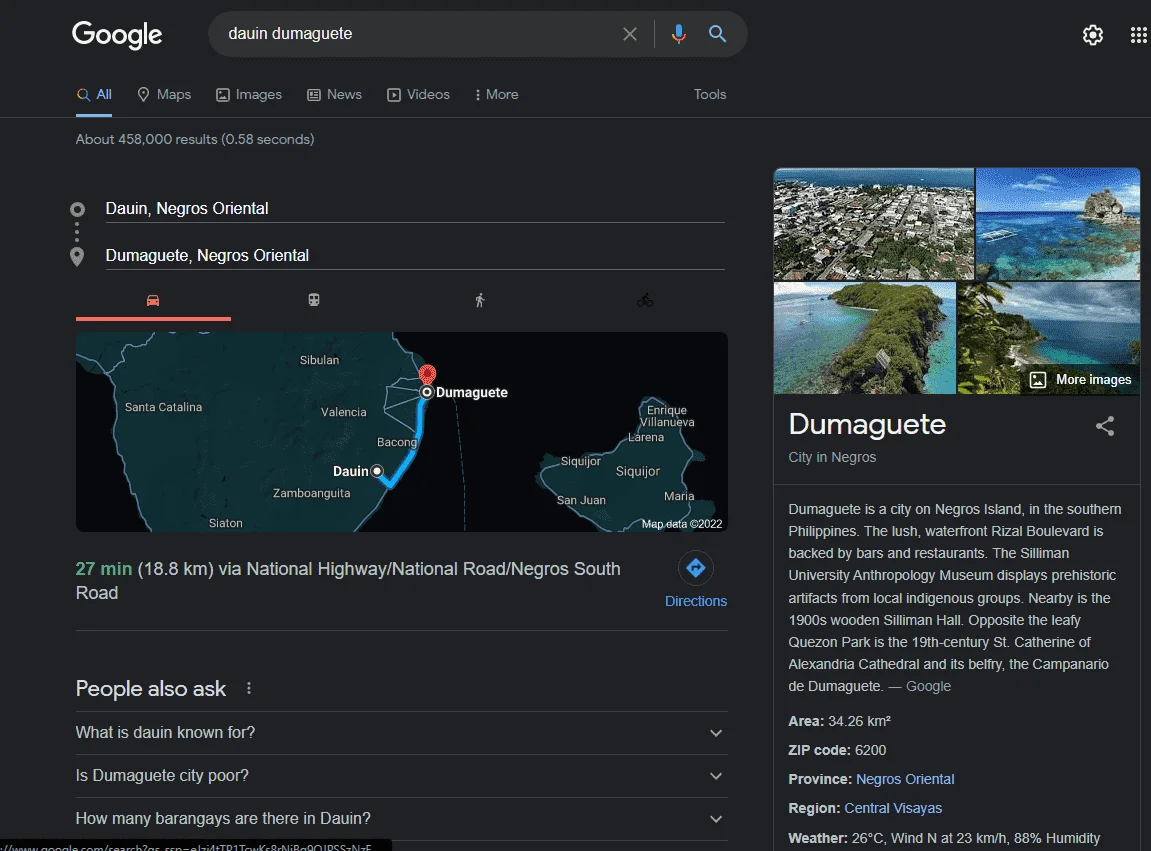Open the Central Visayas region link
1151x851 pixels.
click(x=893, y=808)
